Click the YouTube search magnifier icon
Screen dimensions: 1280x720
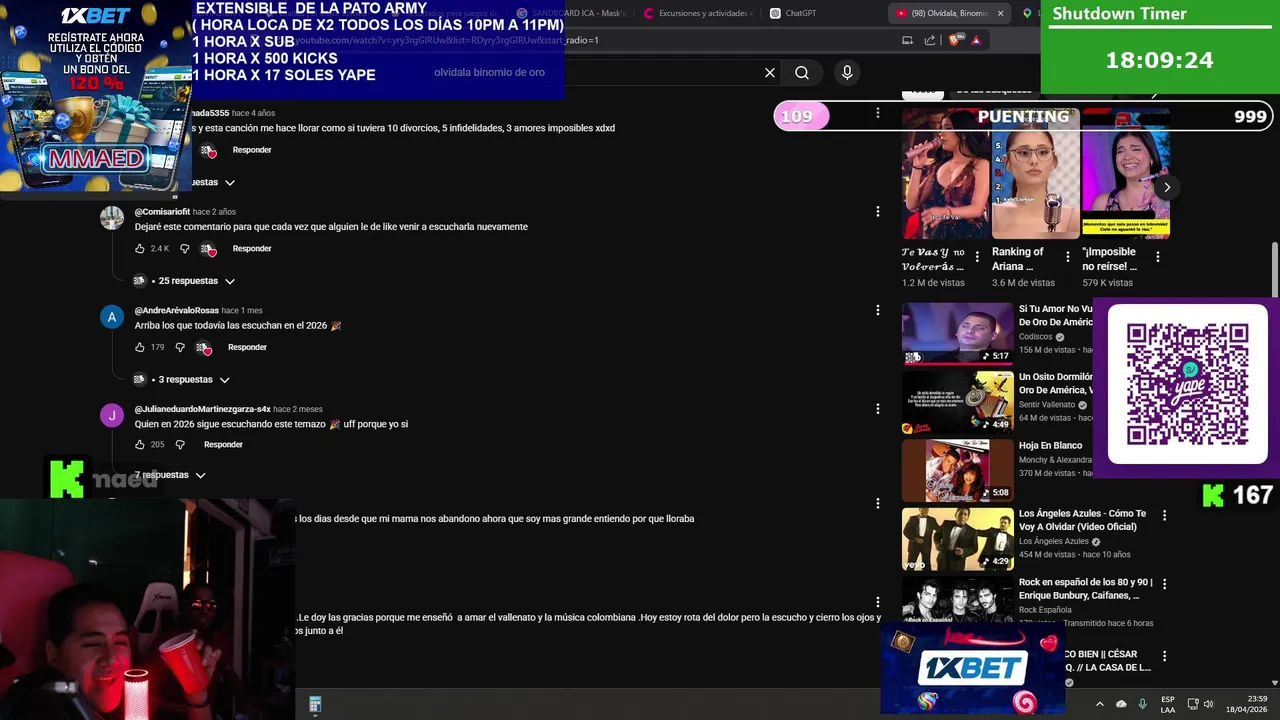802,72
